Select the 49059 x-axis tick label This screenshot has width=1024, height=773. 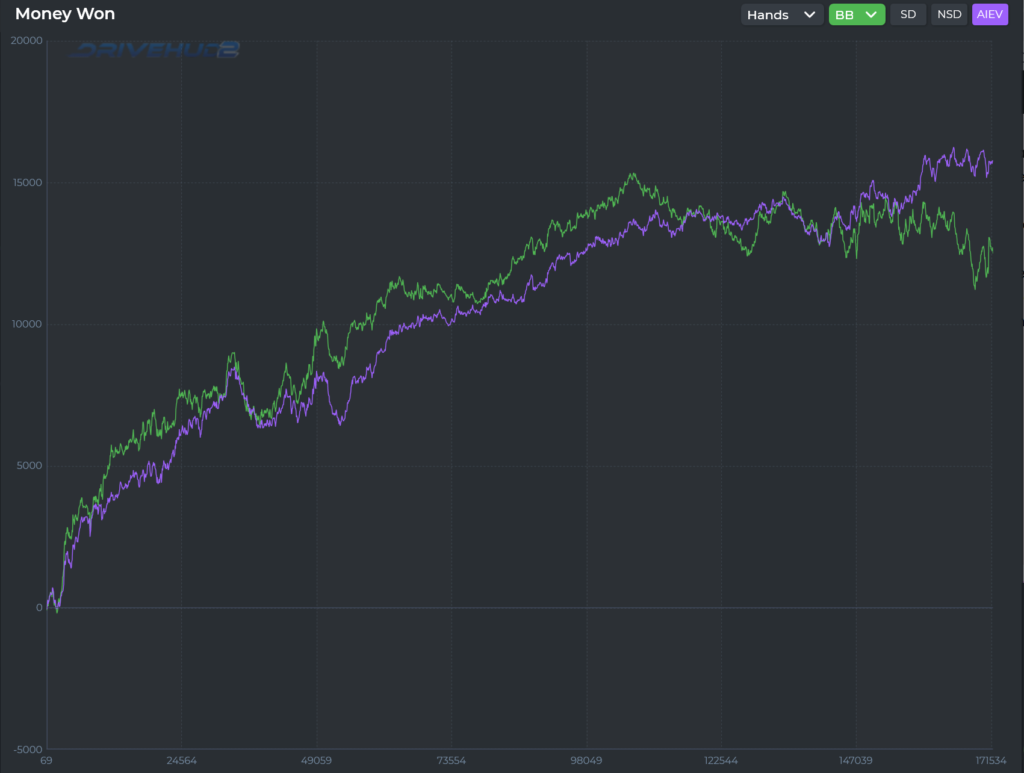(316, 761)
